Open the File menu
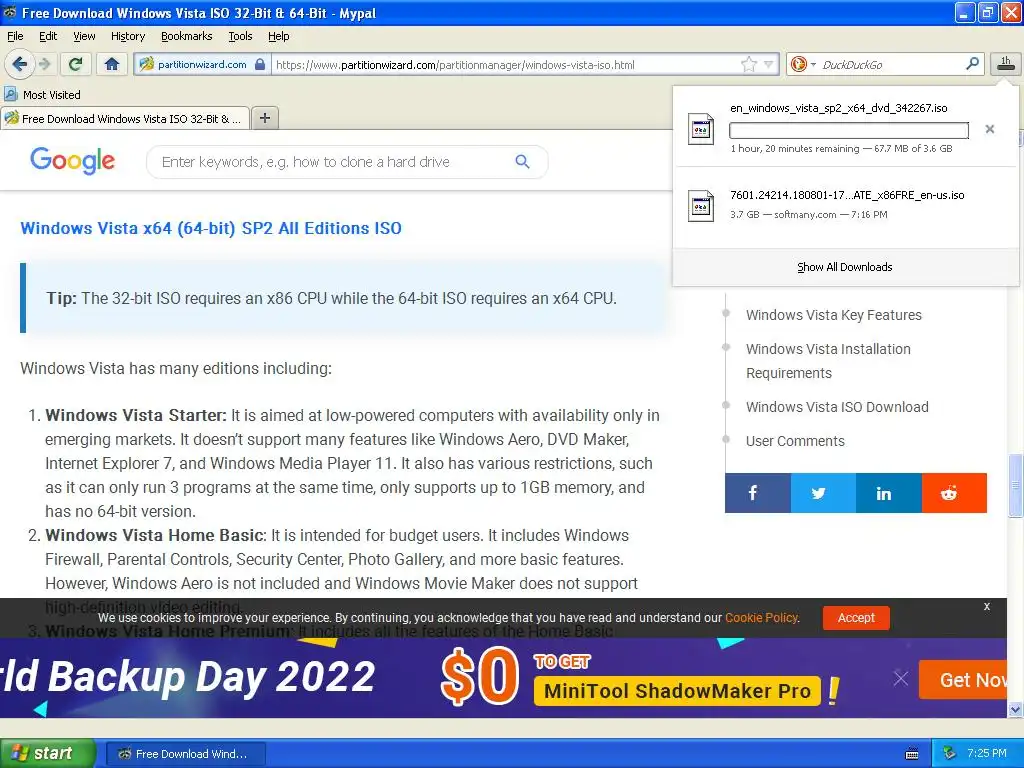1024x768 pixels. (x=15, y=36)
